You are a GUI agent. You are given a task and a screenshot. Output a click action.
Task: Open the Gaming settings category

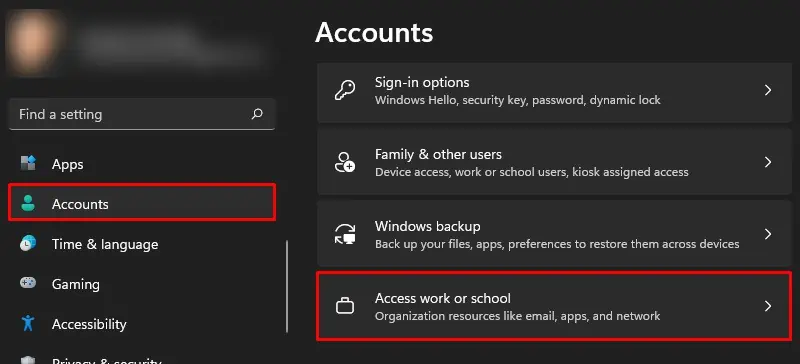[x=142, y=284]
